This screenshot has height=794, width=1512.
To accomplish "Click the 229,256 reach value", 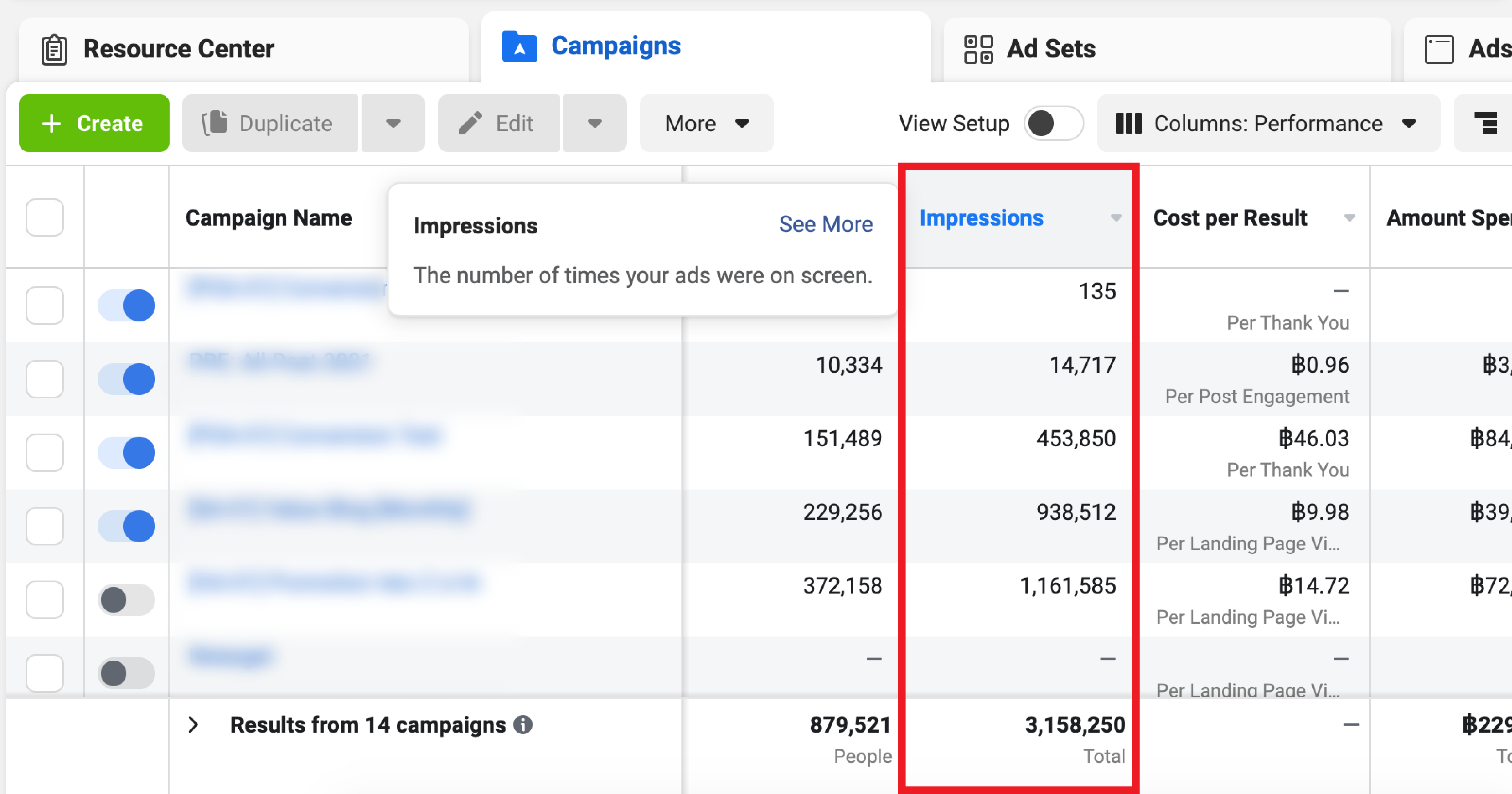I will pyautogui.click(x=842, y=512).
